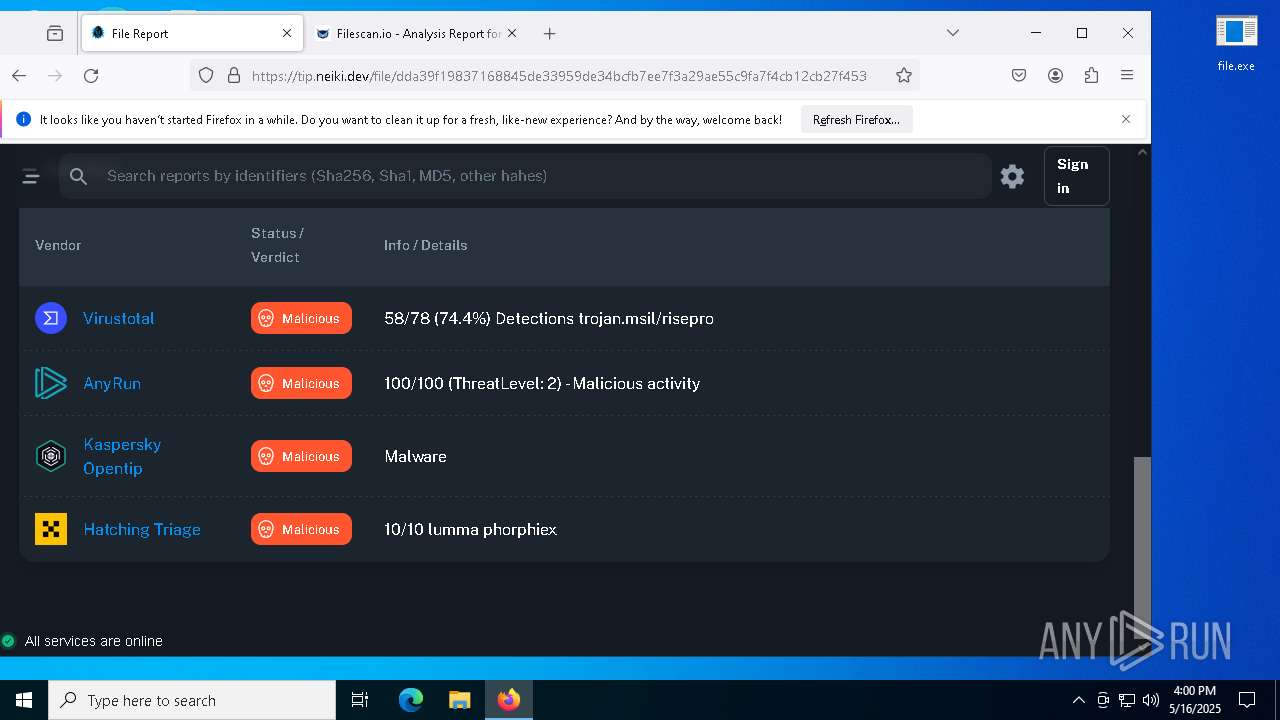Viewport: 1280px width, 720px height.
Task: Open File Explorer from taskbar
Action: click(459, 700)
